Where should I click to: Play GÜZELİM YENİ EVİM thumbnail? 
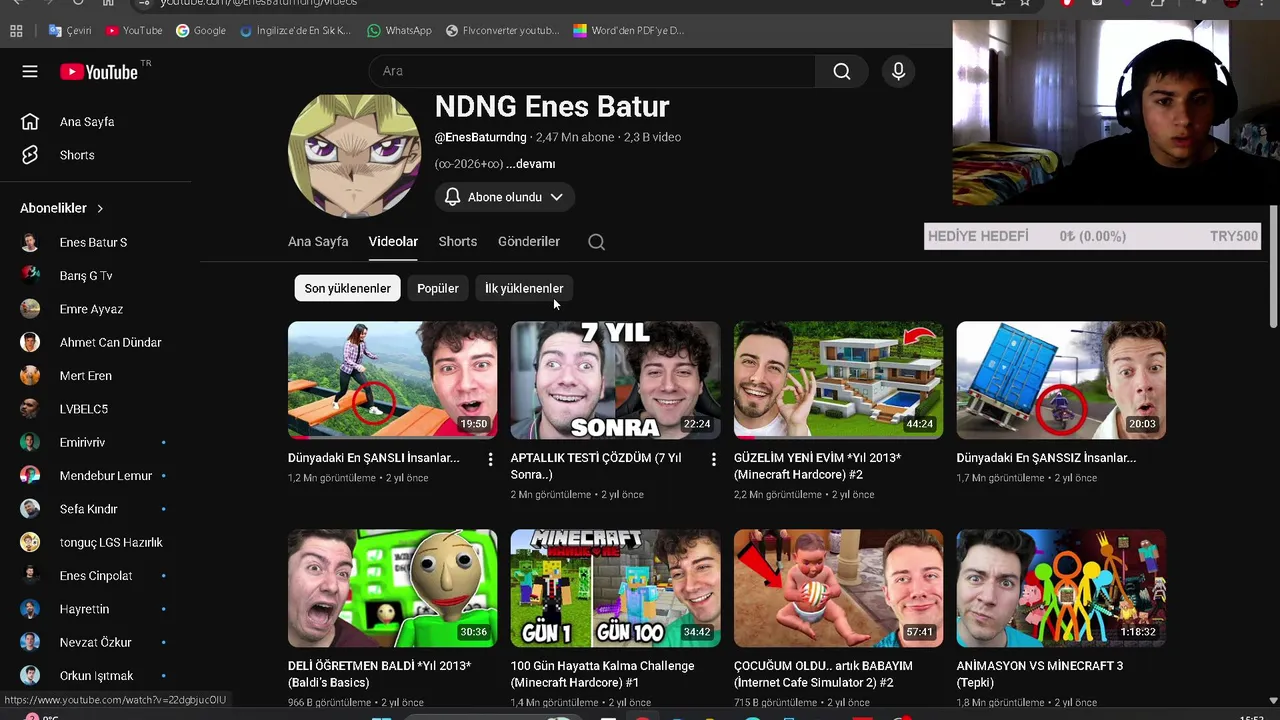838,380
